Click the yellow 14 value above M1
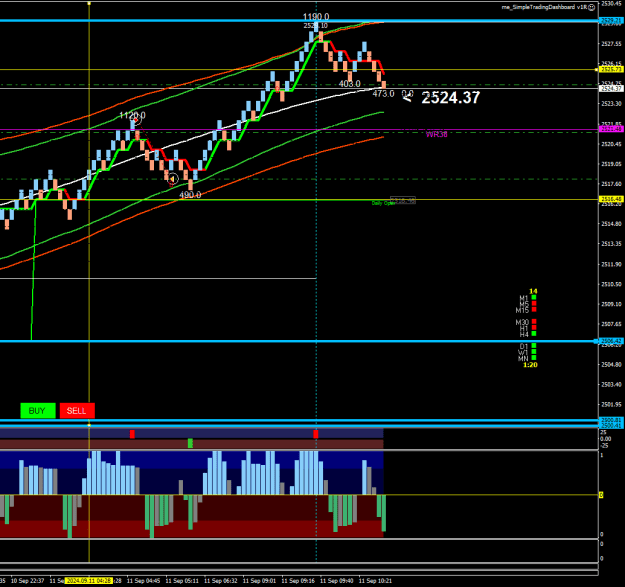 coord(533,291)
